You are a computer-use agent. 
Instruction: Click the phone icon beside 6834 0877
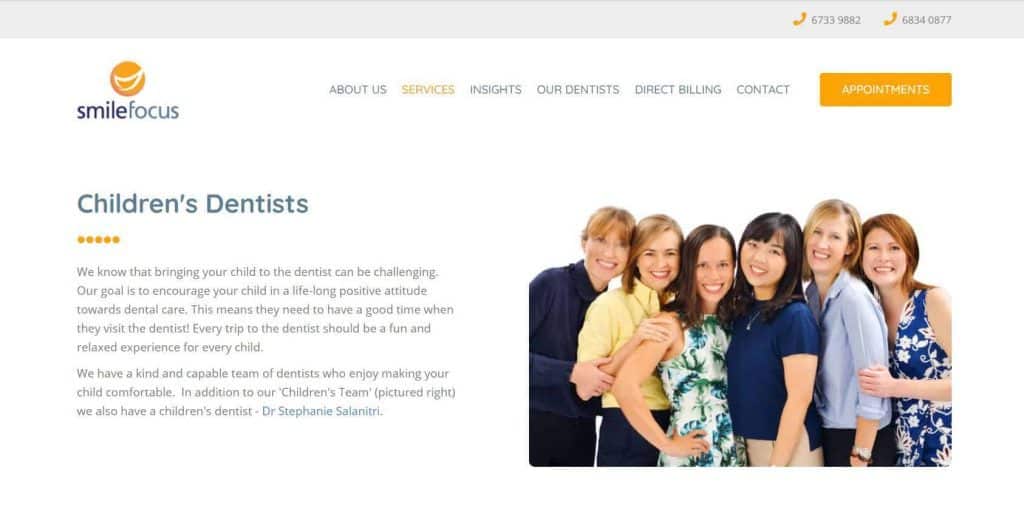pos(890,19)
